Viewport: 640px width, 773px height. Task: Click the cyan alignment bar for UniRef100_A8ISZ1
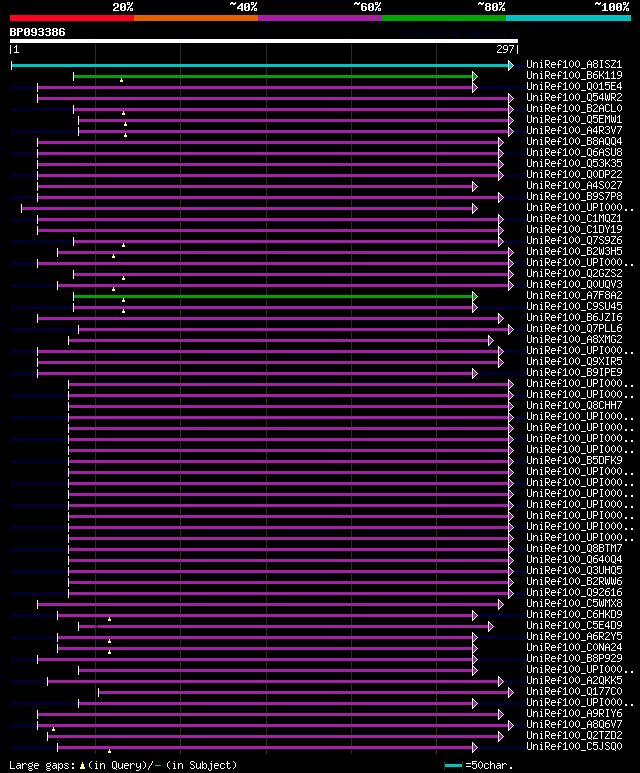(262, 65)
